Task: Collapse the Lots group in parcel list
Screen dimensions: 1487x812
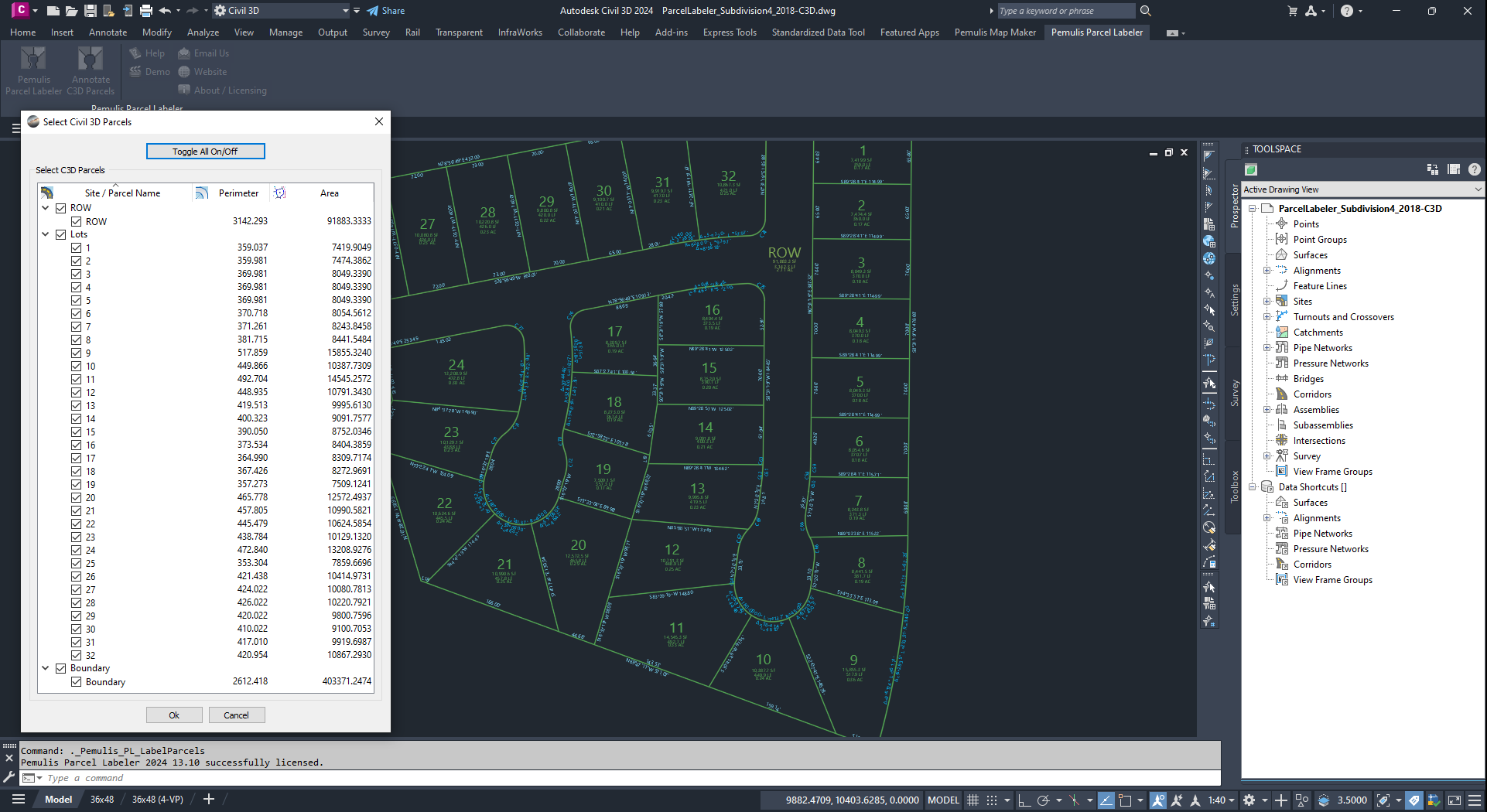Action: (x=46, y=234)
